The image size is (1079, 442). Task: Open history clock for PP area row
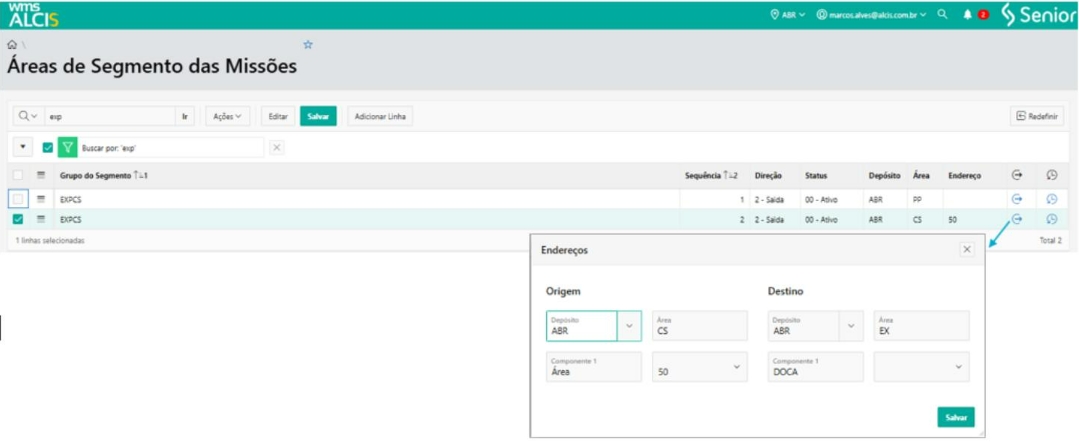click(1051, 199)
